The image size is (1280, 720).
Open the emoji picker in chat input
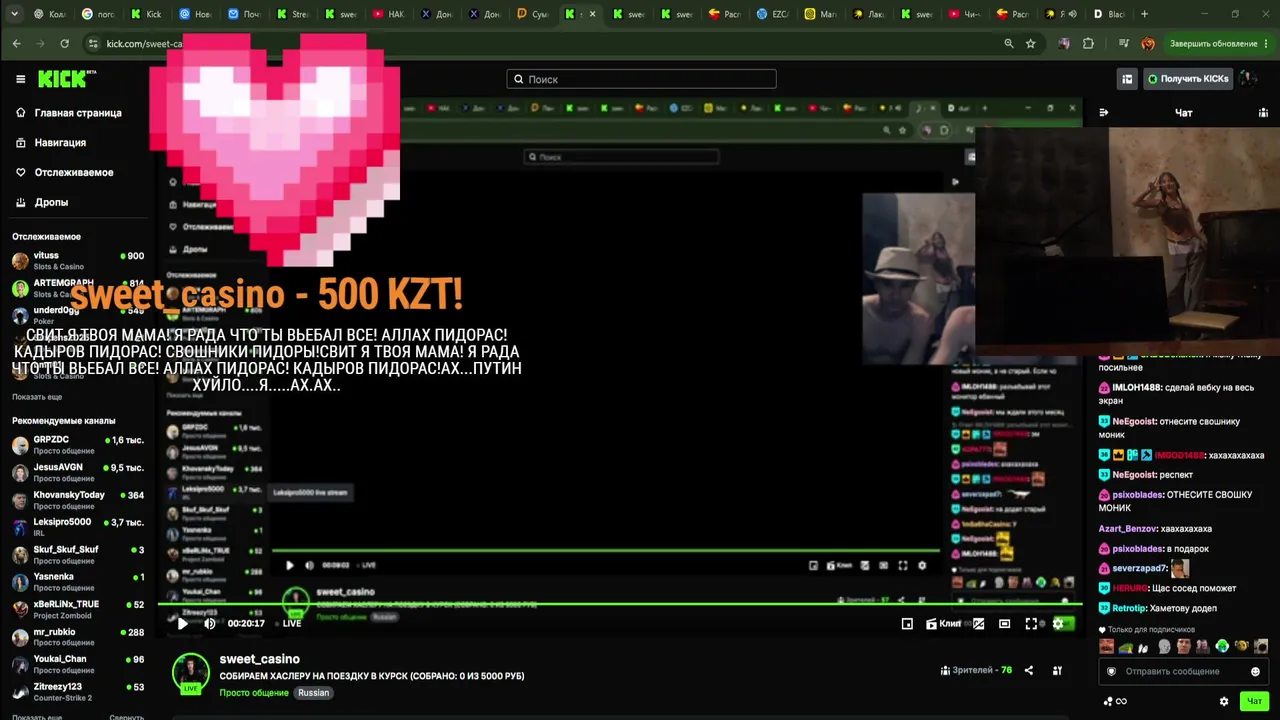tap(1255, 671)
